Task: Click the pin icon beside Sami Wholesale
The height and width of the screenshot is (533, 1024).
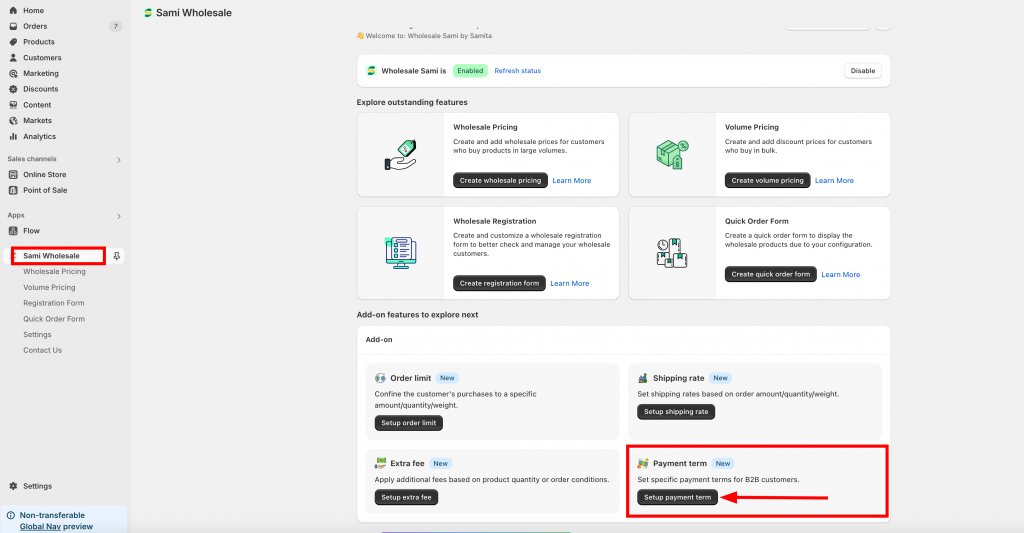Action: pos(116,256)
